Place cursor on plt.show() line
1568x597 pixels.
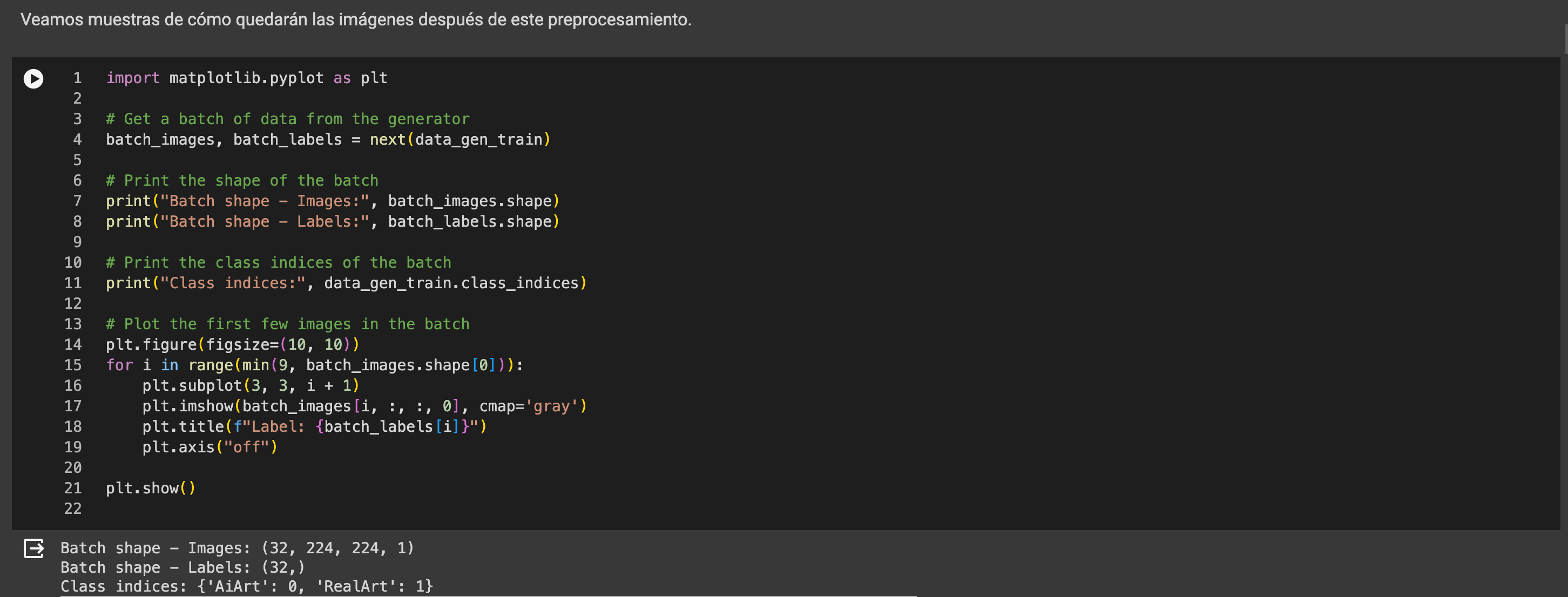[x=150, y=489]
